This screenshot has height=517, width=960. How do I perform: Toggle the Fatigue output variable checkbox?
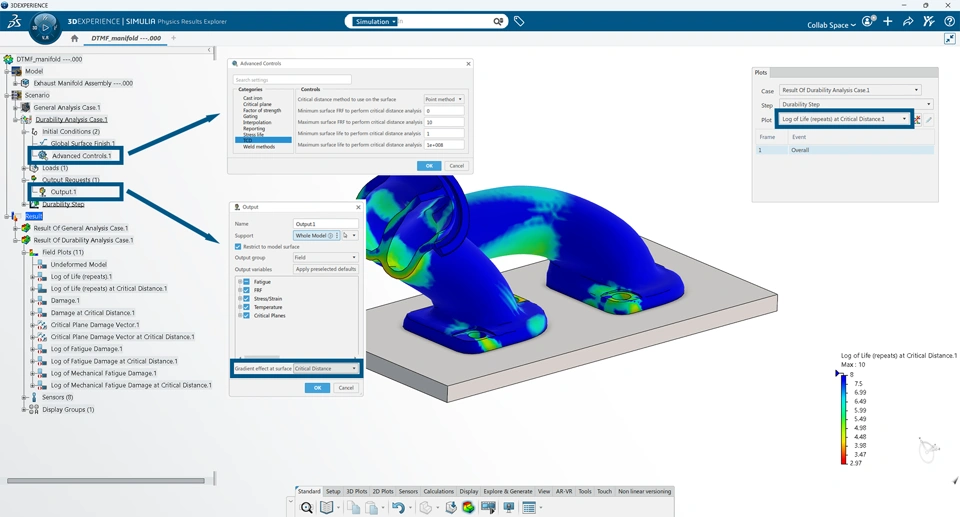click(246, 282)
